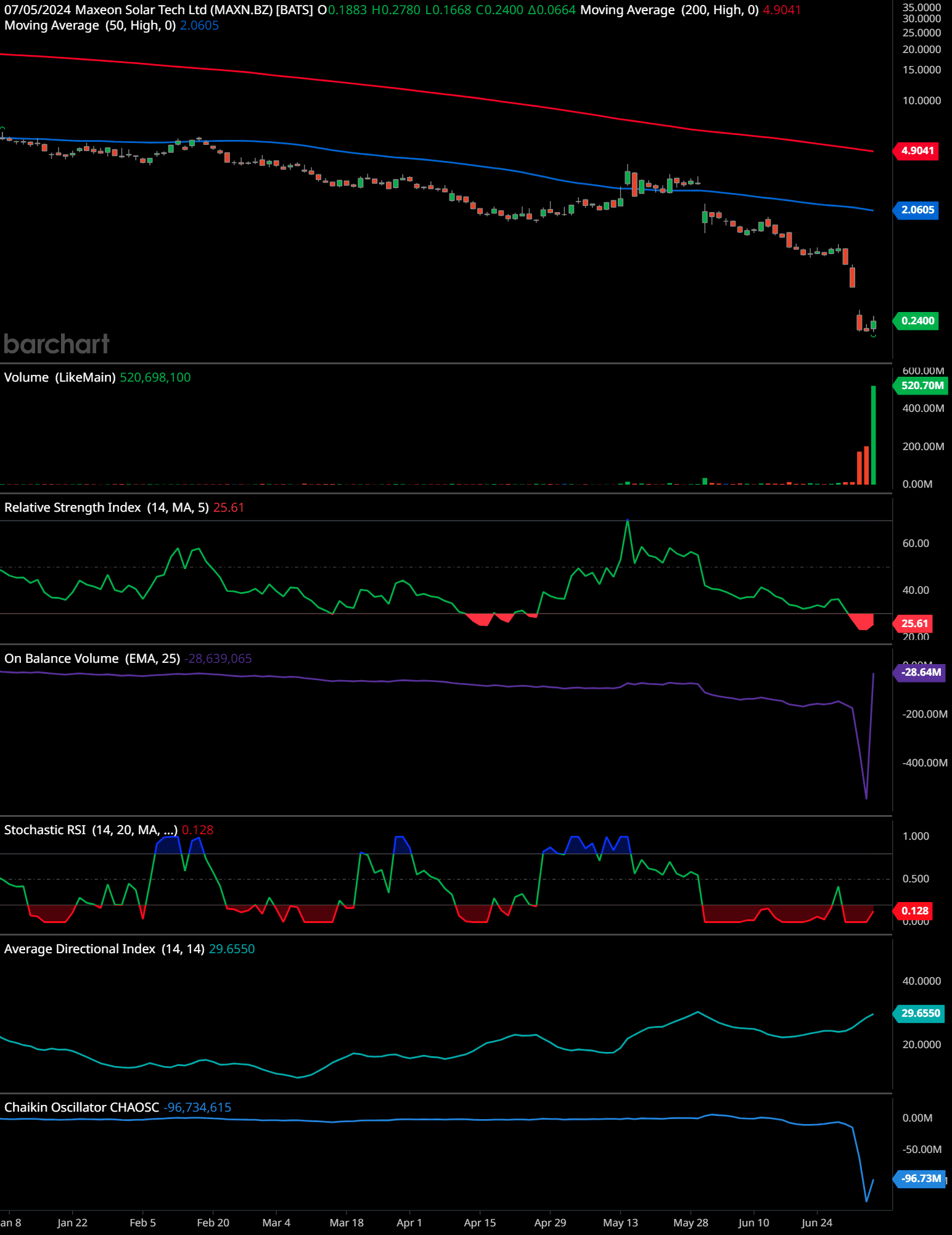The height and width of the screenshot is (1235, 952).
Task: Click the Apr 29 date label
Action: [550, 1223]
